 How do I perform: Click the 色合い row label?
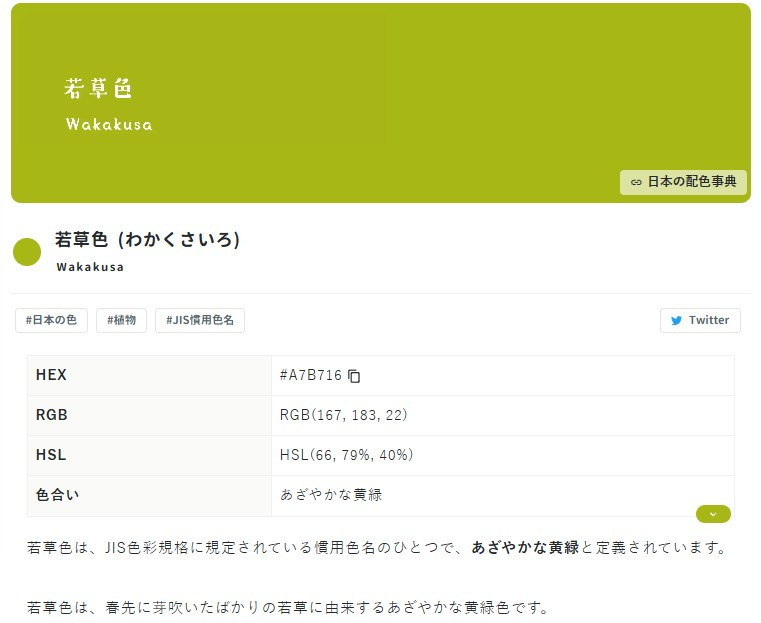click(57, 494)
